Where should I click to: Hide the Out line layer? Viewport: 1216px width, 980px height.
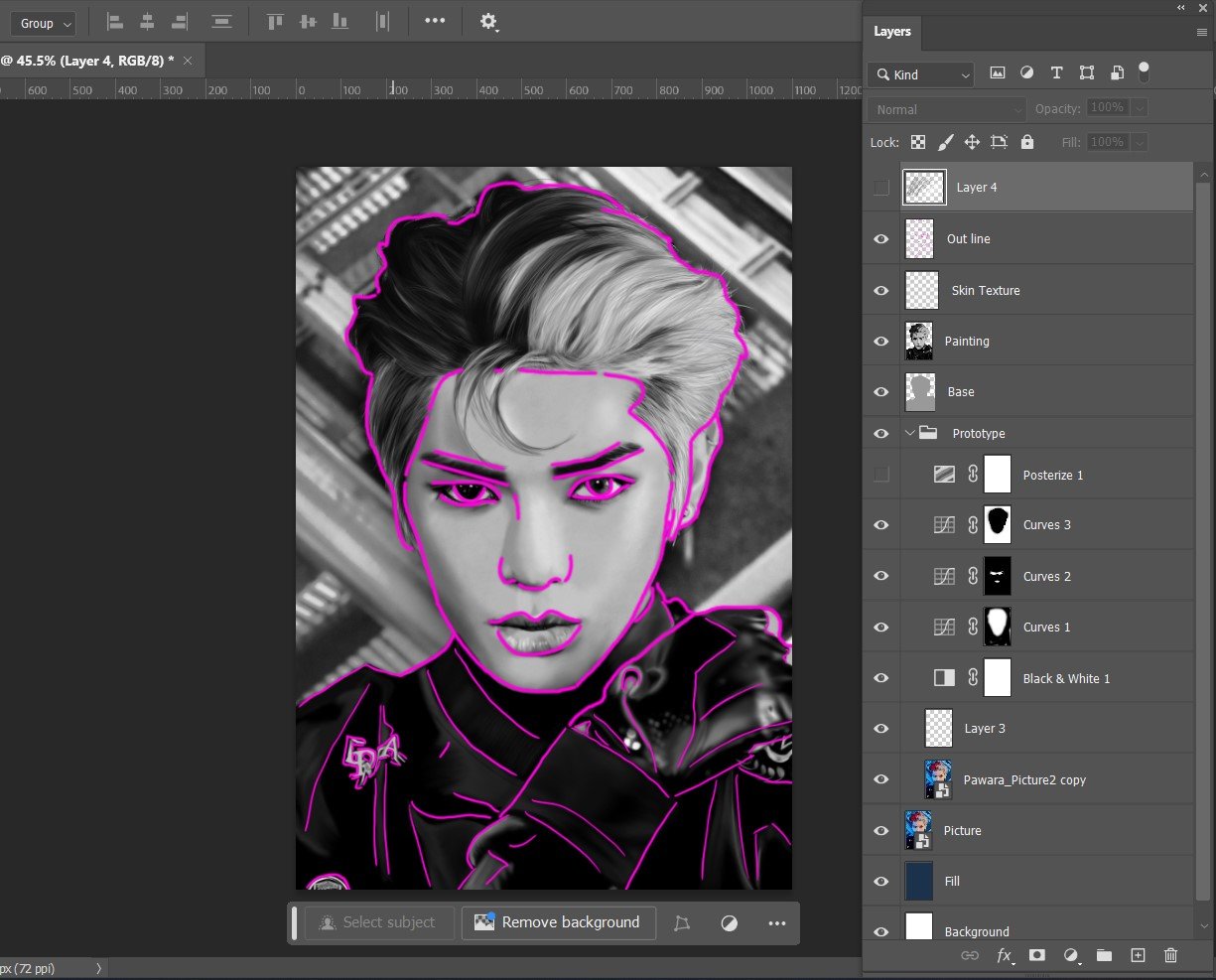(881, 239)
